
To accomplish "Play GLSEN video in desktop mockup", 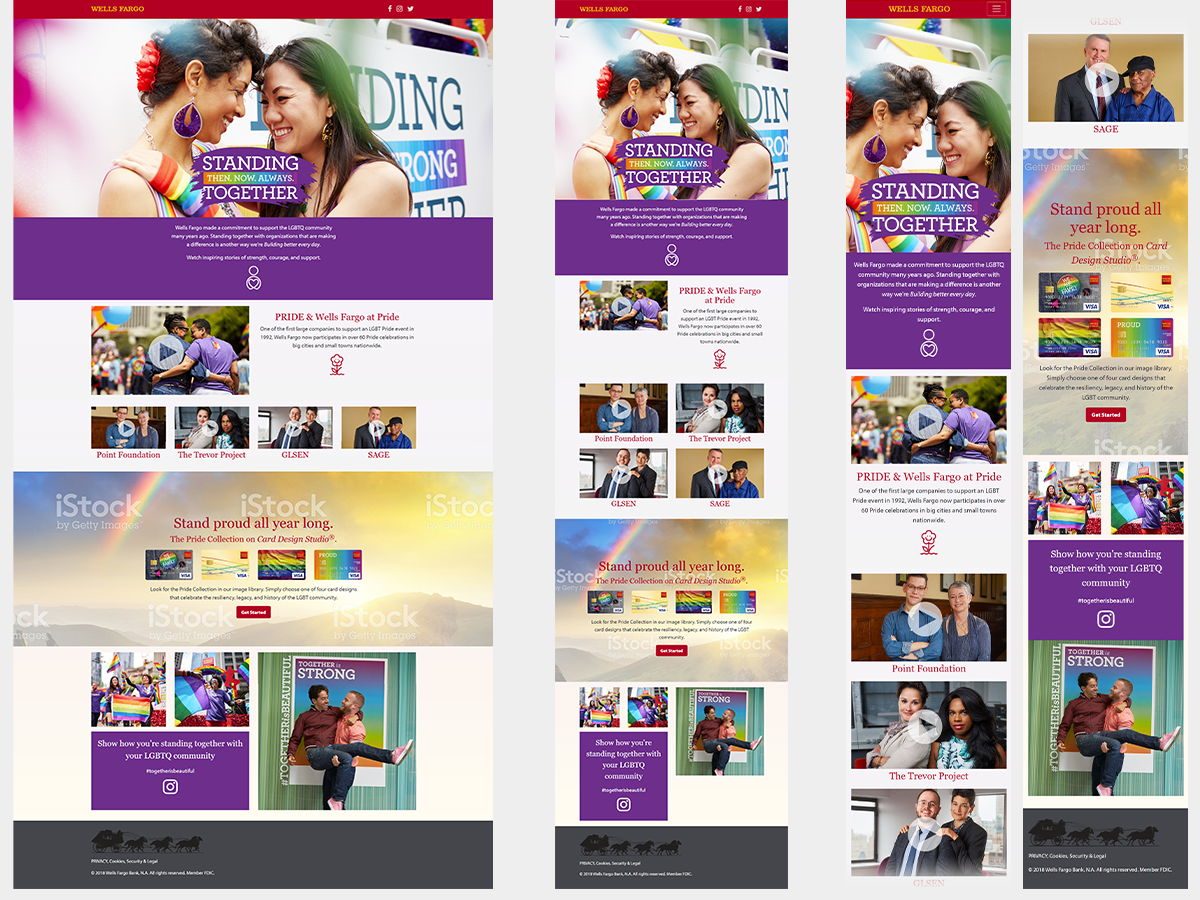I will point(295,428).
